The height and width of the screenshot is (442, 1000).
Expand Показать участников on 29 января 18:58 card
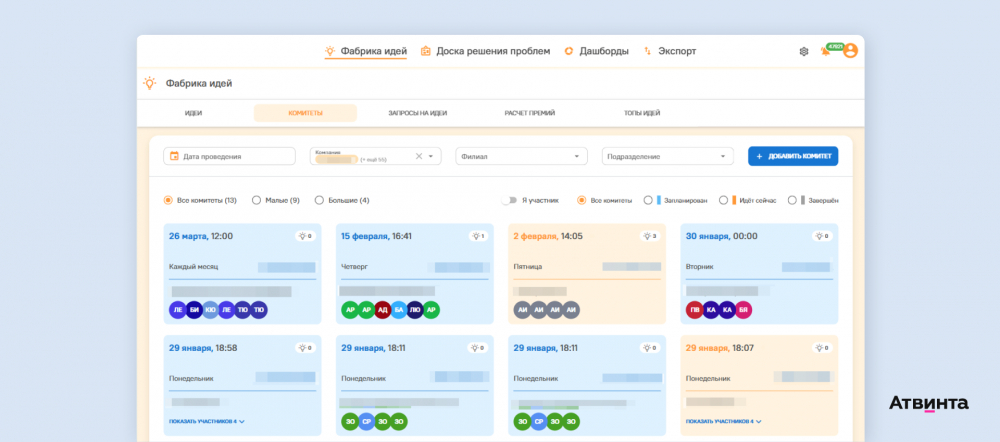tap(207, 422)
